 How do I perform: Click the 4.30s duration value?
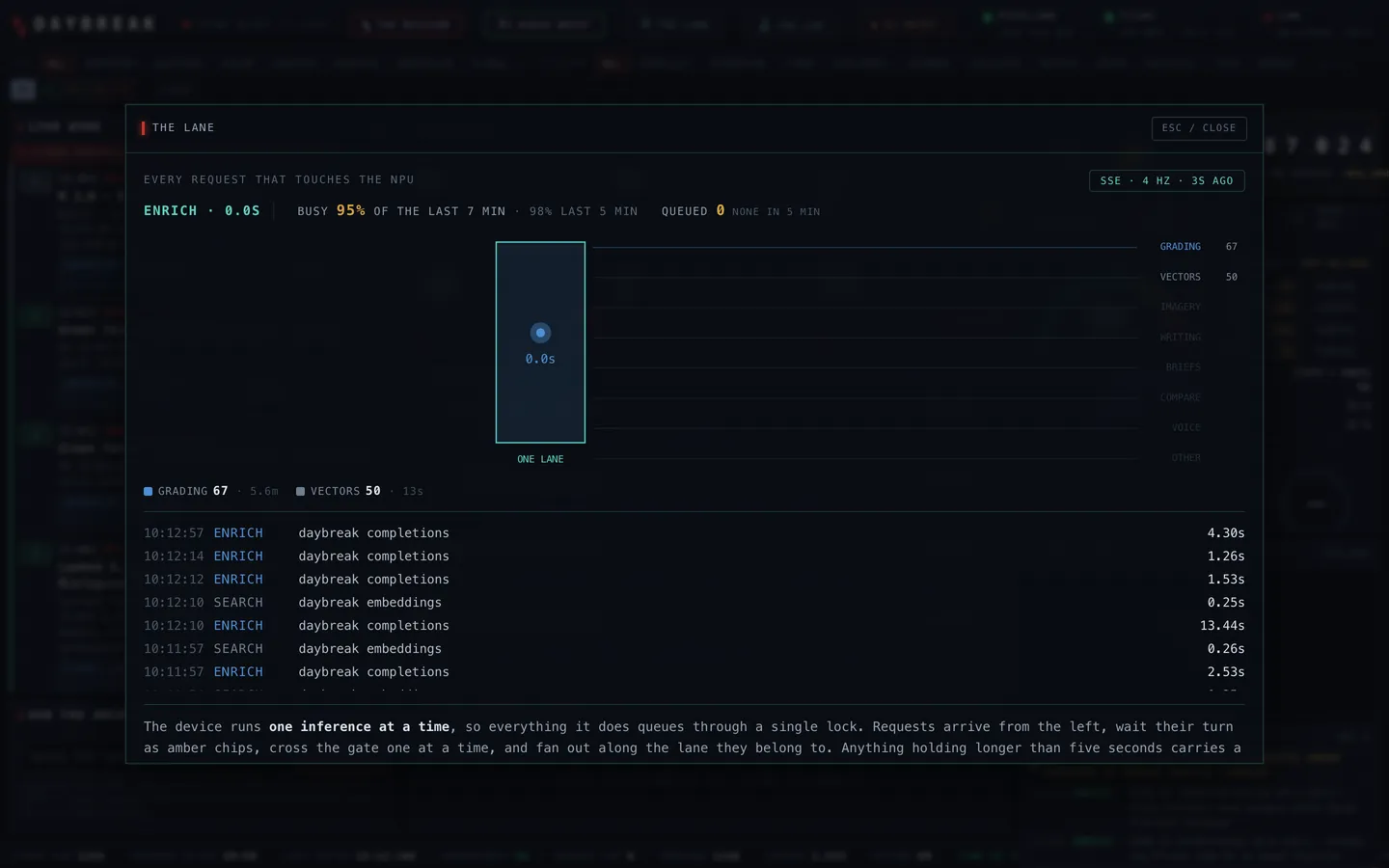tap(1226, 533)
